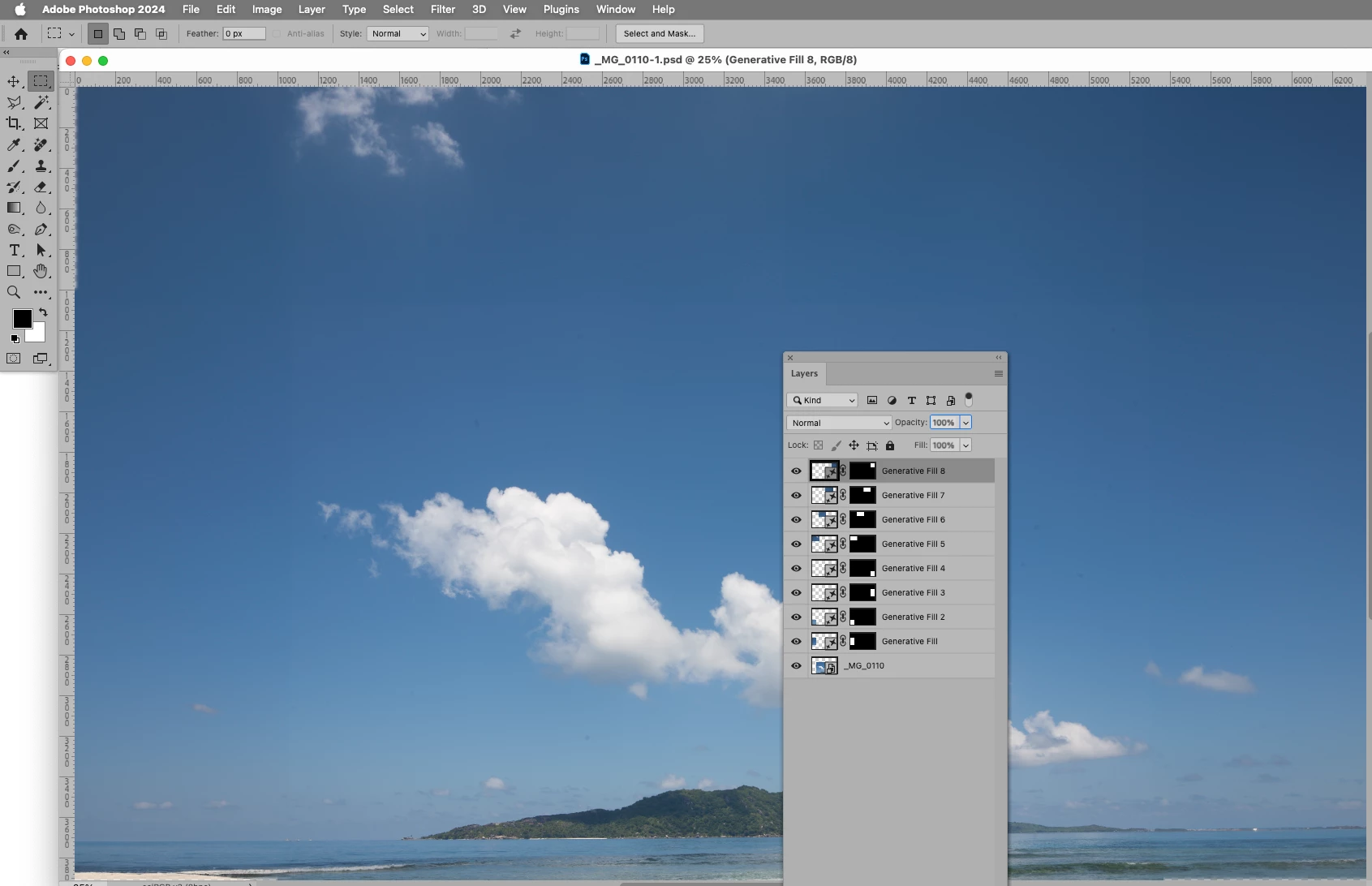Select the Eraser tool
This screenshot has height=886, width=1372.
(x=41, y=187)
